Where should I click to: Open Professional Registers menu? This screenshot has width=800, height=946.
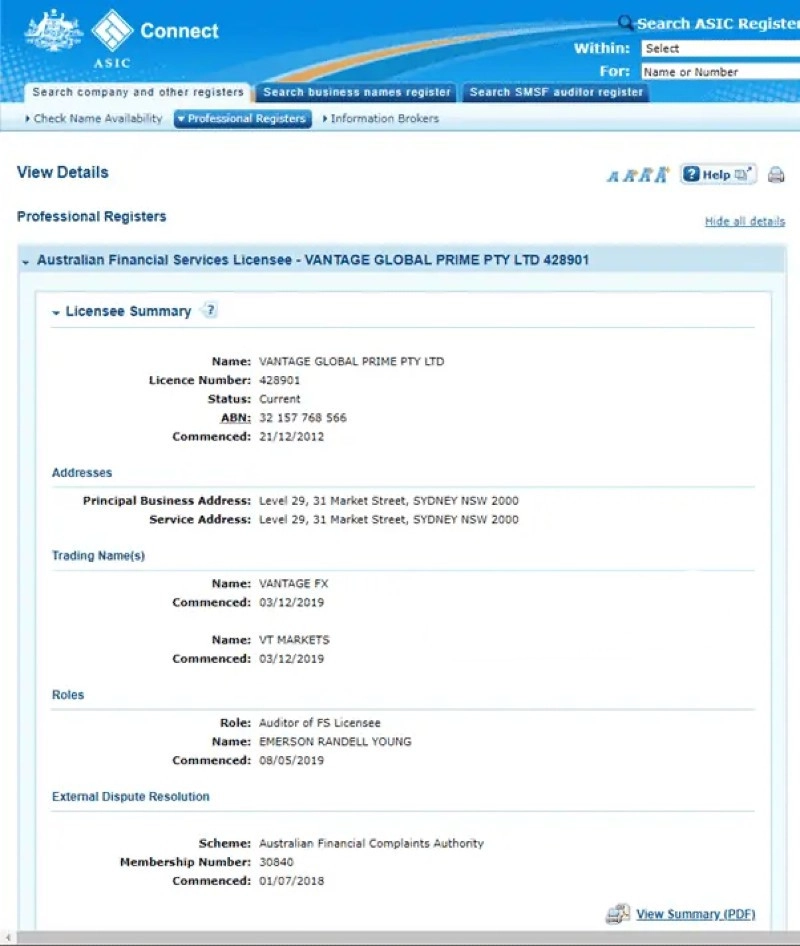[x=243, y=118]
